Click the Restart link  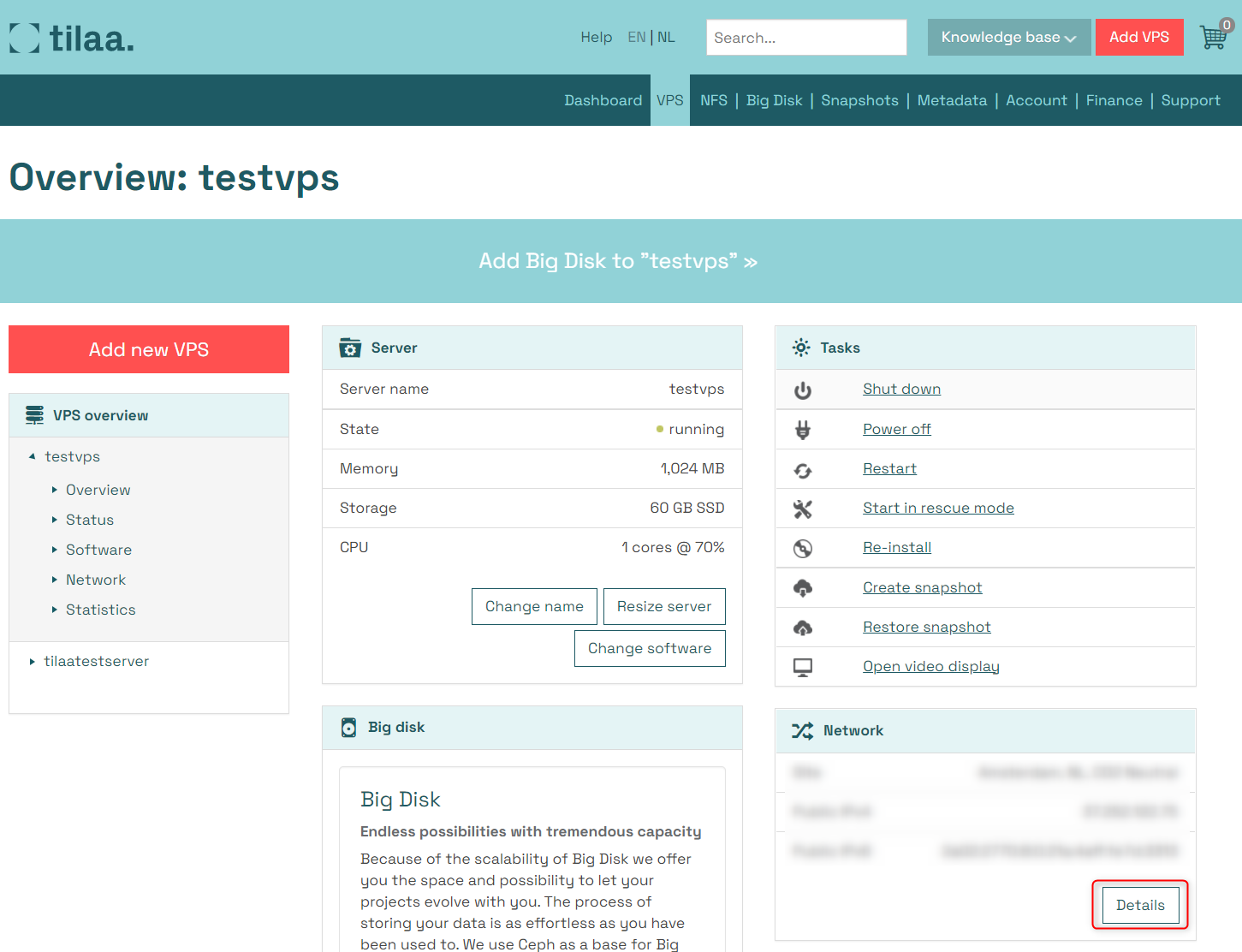coord(889,468)
